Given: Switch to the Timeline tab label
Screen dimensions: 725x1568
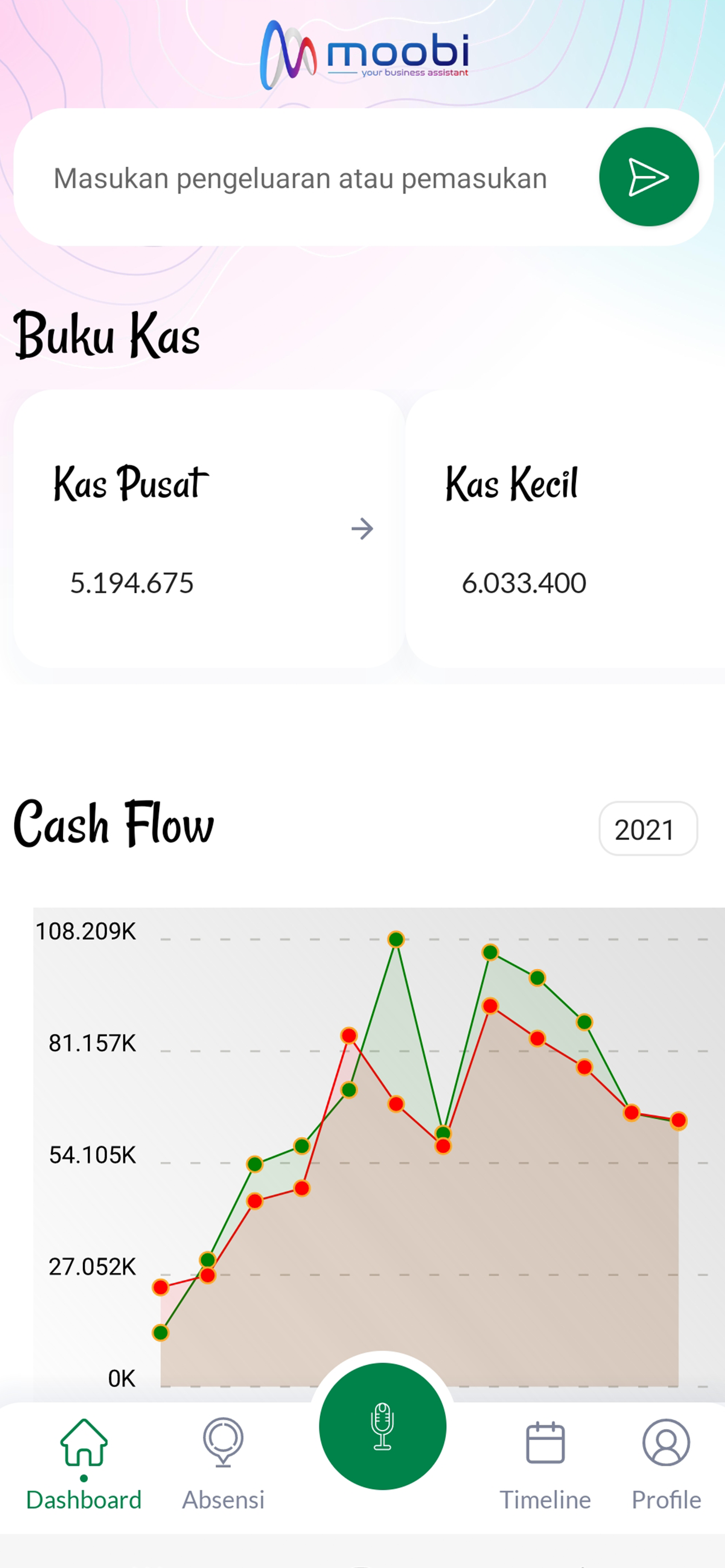Looking at the screenshot, I should coord(545,1499).
